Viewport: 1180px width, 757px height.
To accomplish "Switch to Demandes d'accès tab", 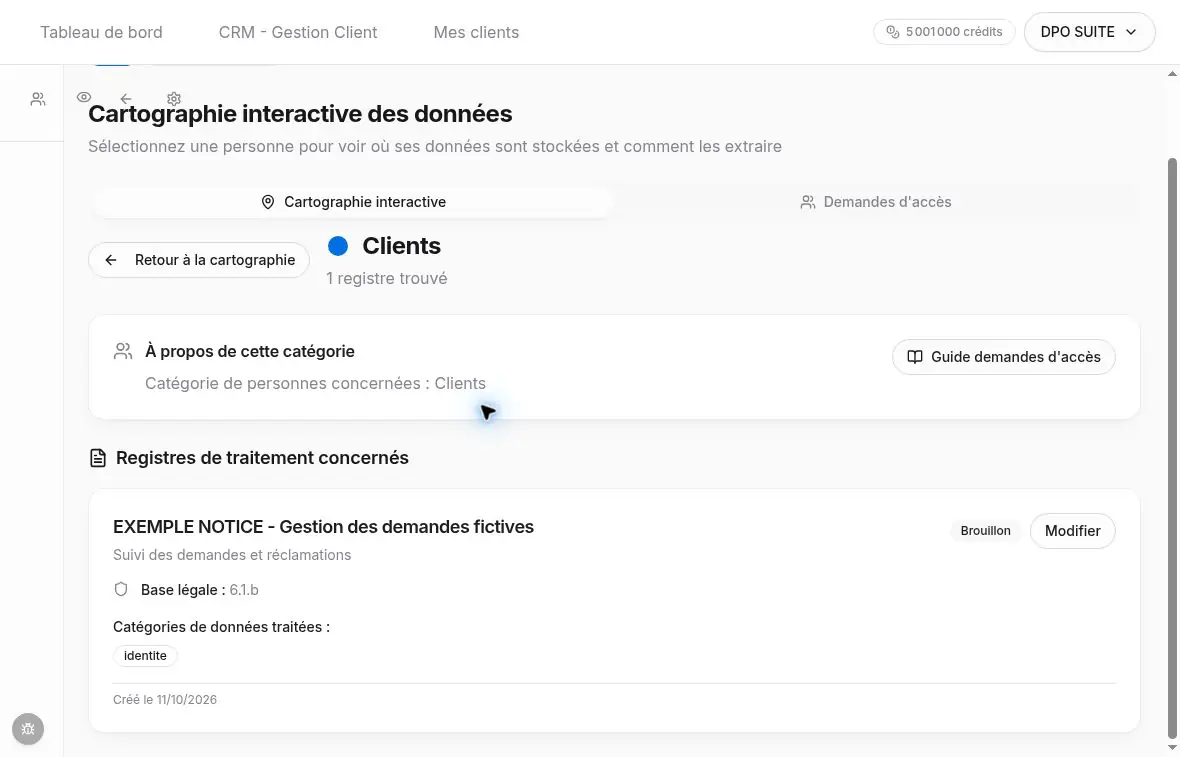I will click(x=876, y=202).
